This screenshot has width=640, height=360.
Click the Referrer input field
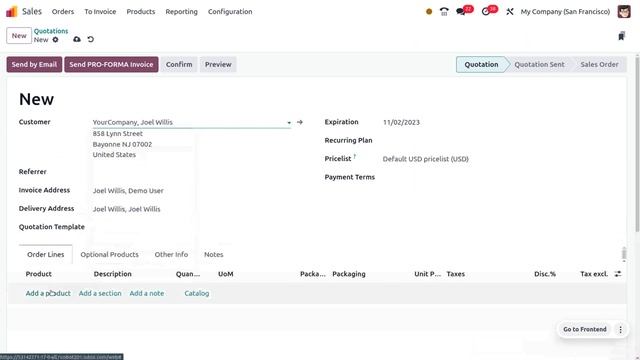click(192, 172)
